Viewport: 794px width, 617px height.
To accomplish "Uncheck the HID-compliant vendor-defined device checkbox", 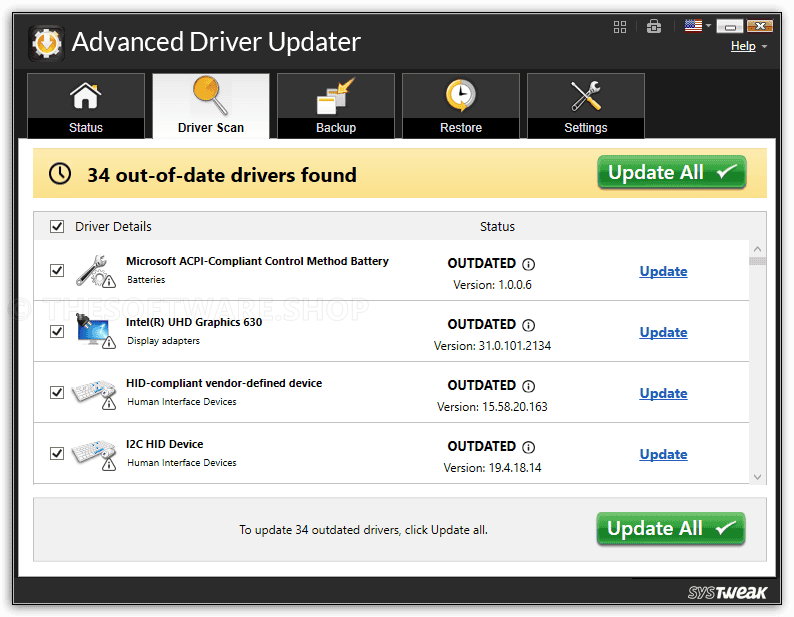I will pos(57,393).
